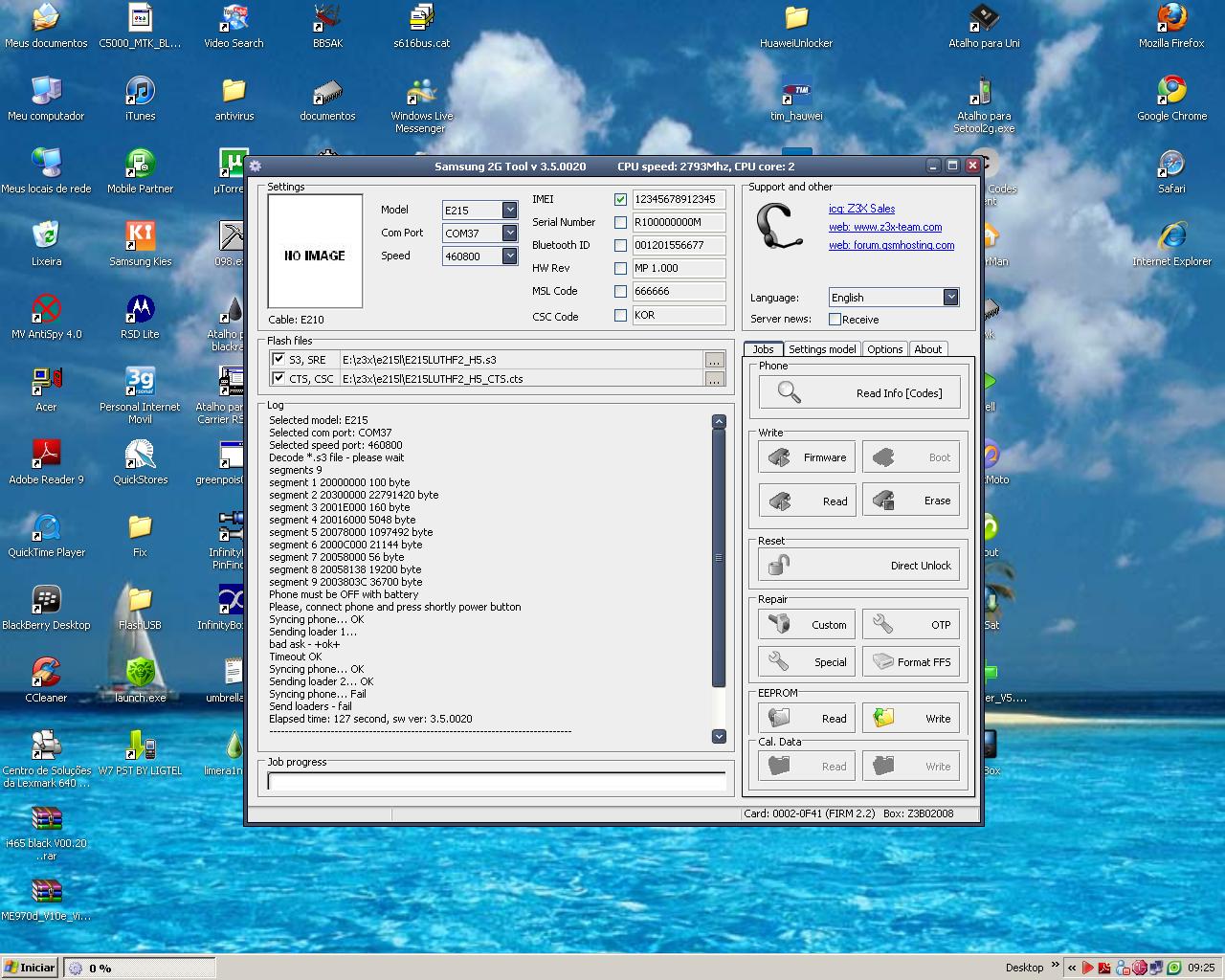
Task: Open BBSAK desktop icon
Action: [327, 26]
